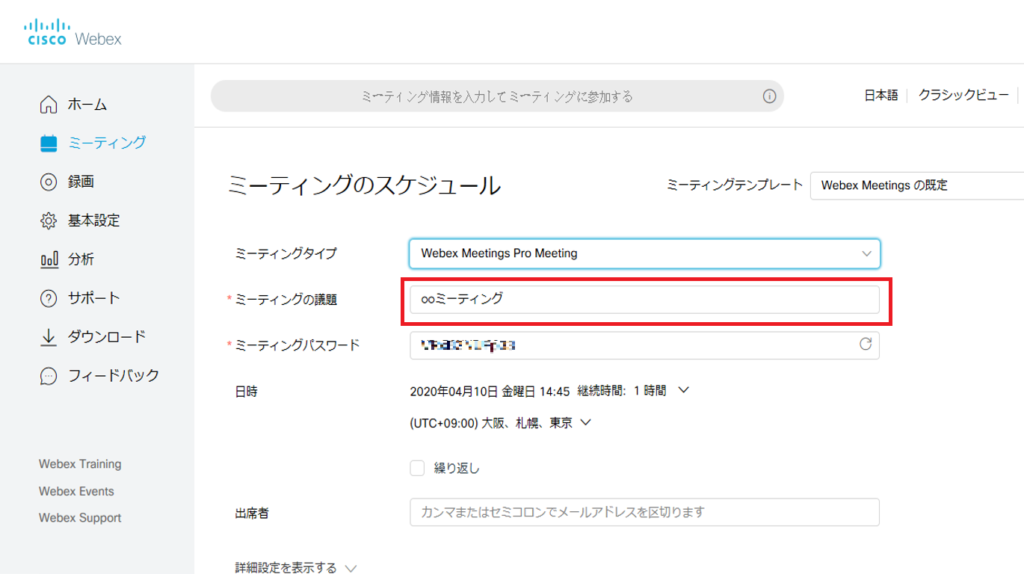Click the Cisco Webex logo
Image resolution: width=1024 pixels, height=574 pixels.
point(72,33)
